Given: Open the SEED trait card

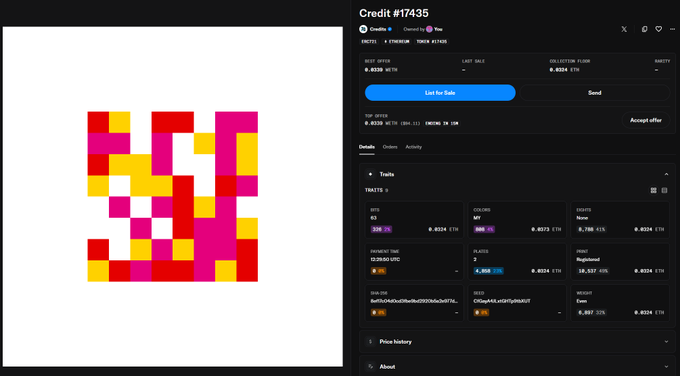Looking at the screenshot, I should [517, 303].
